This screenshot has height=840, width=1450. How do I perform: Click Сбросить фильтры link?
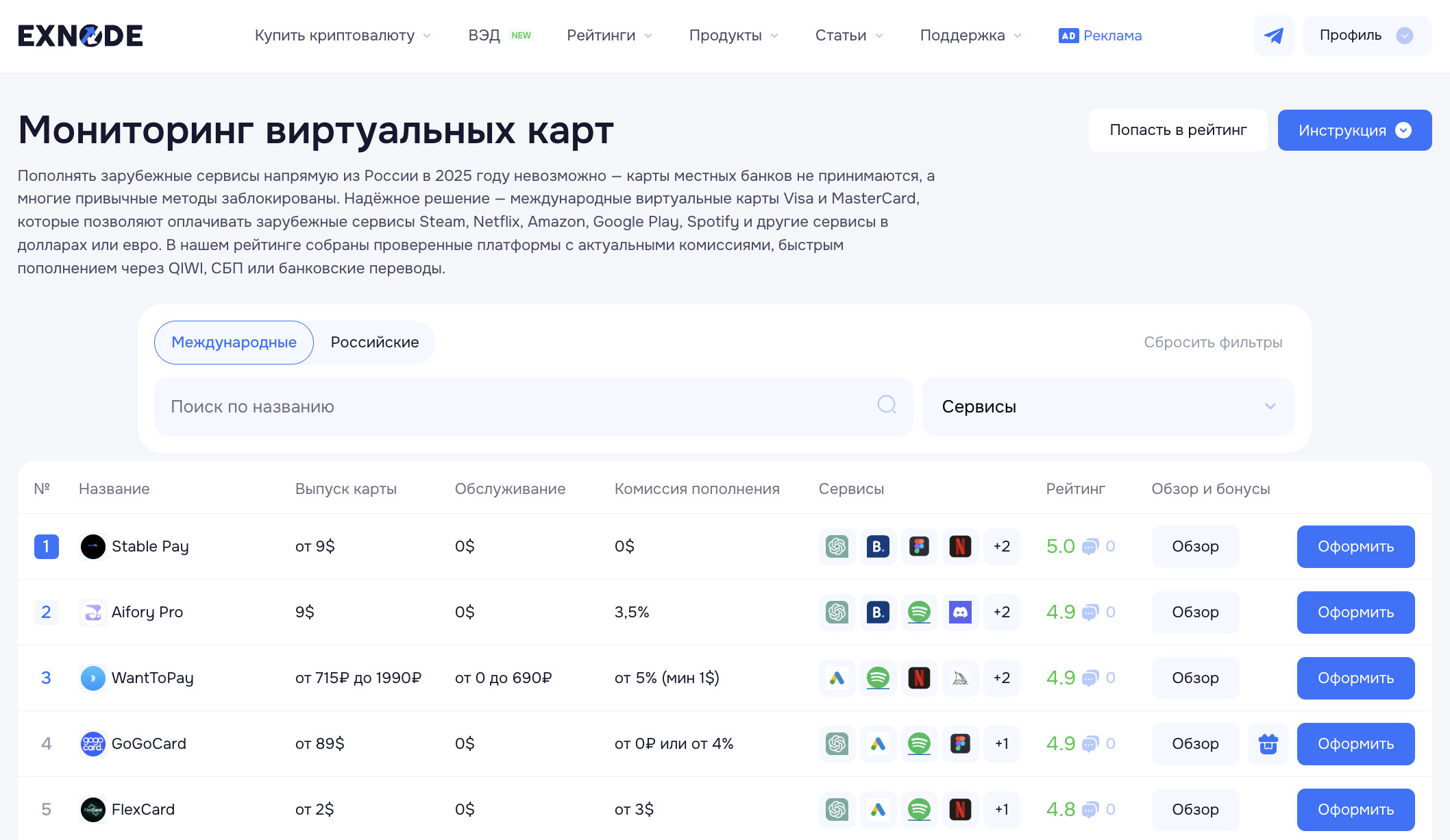[x=1212, y=342]
